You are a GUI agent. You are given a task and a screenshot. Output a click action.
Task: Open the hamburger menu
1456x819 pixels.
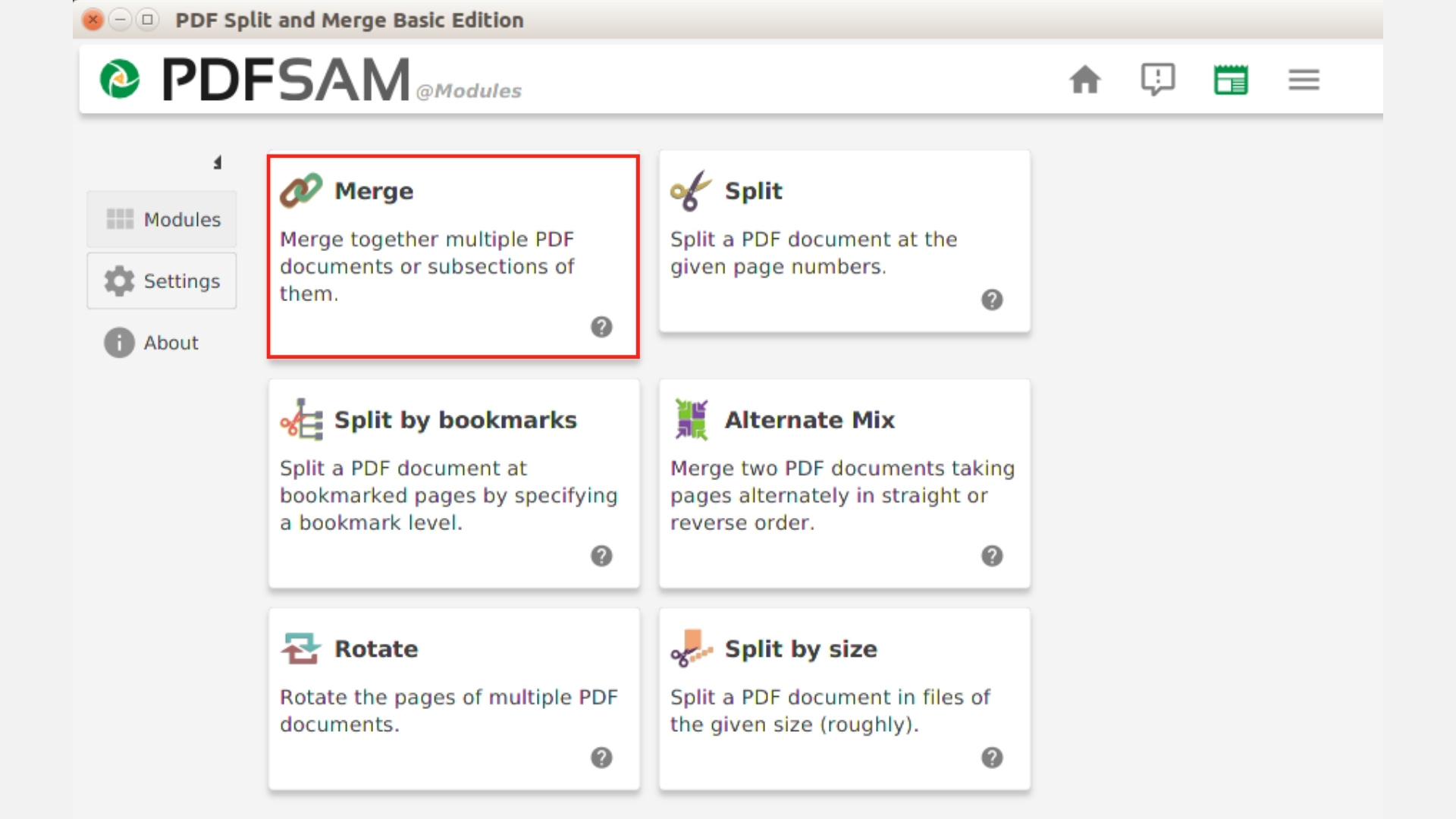pos(1304,80)
